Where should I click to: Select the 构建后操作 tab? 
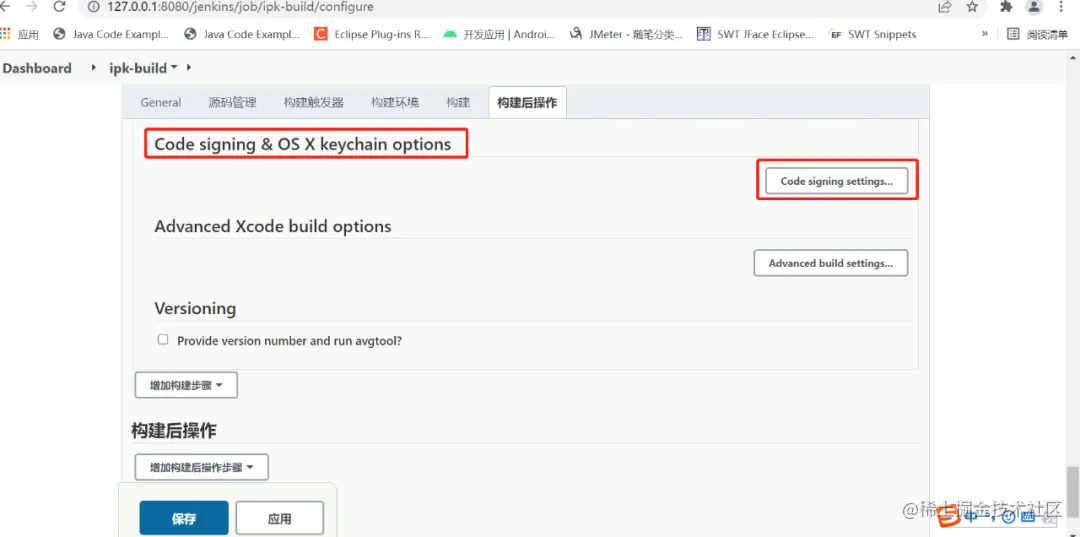527,103
